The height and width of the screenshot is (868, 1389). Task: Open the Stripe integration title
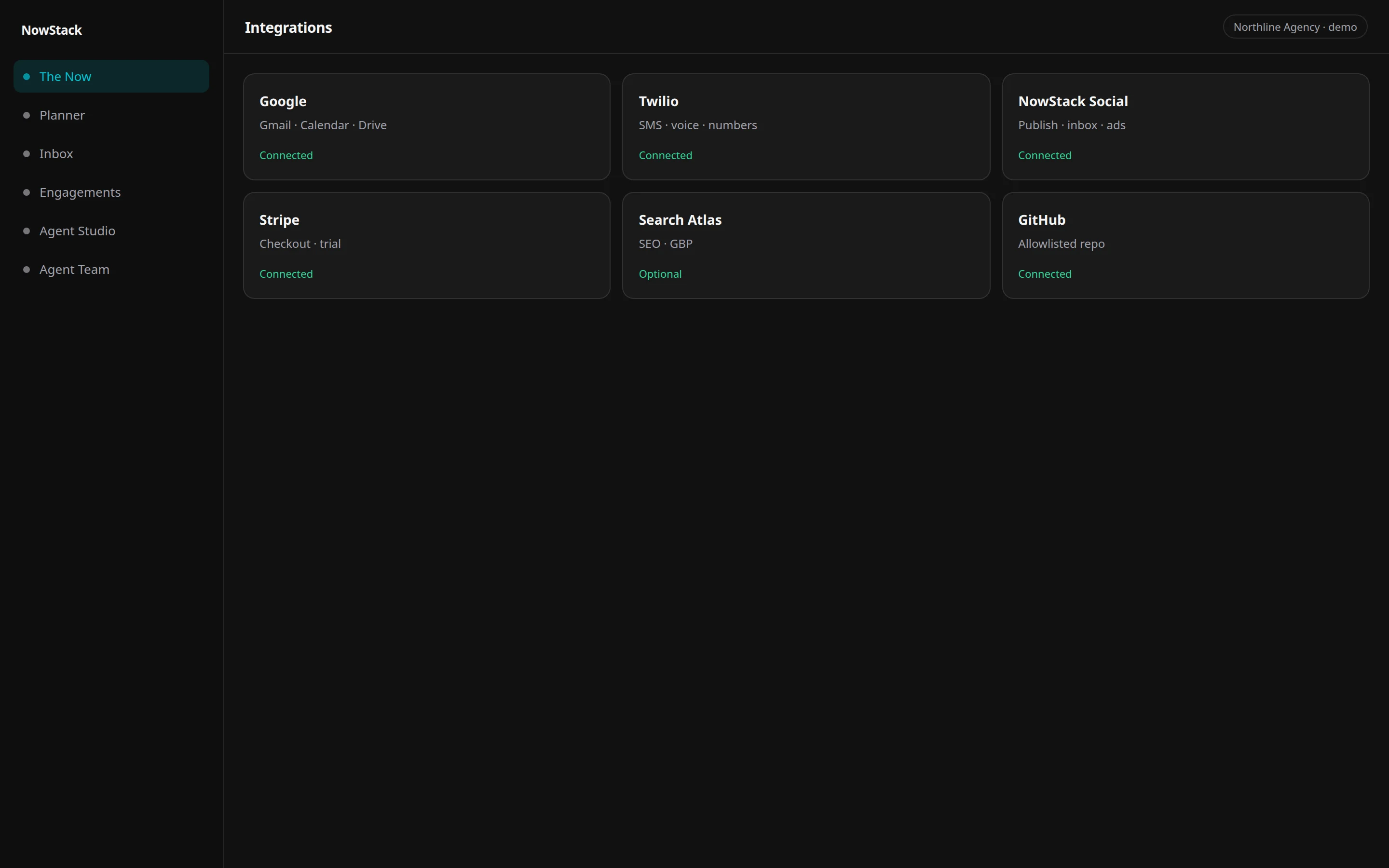point(280,220)
